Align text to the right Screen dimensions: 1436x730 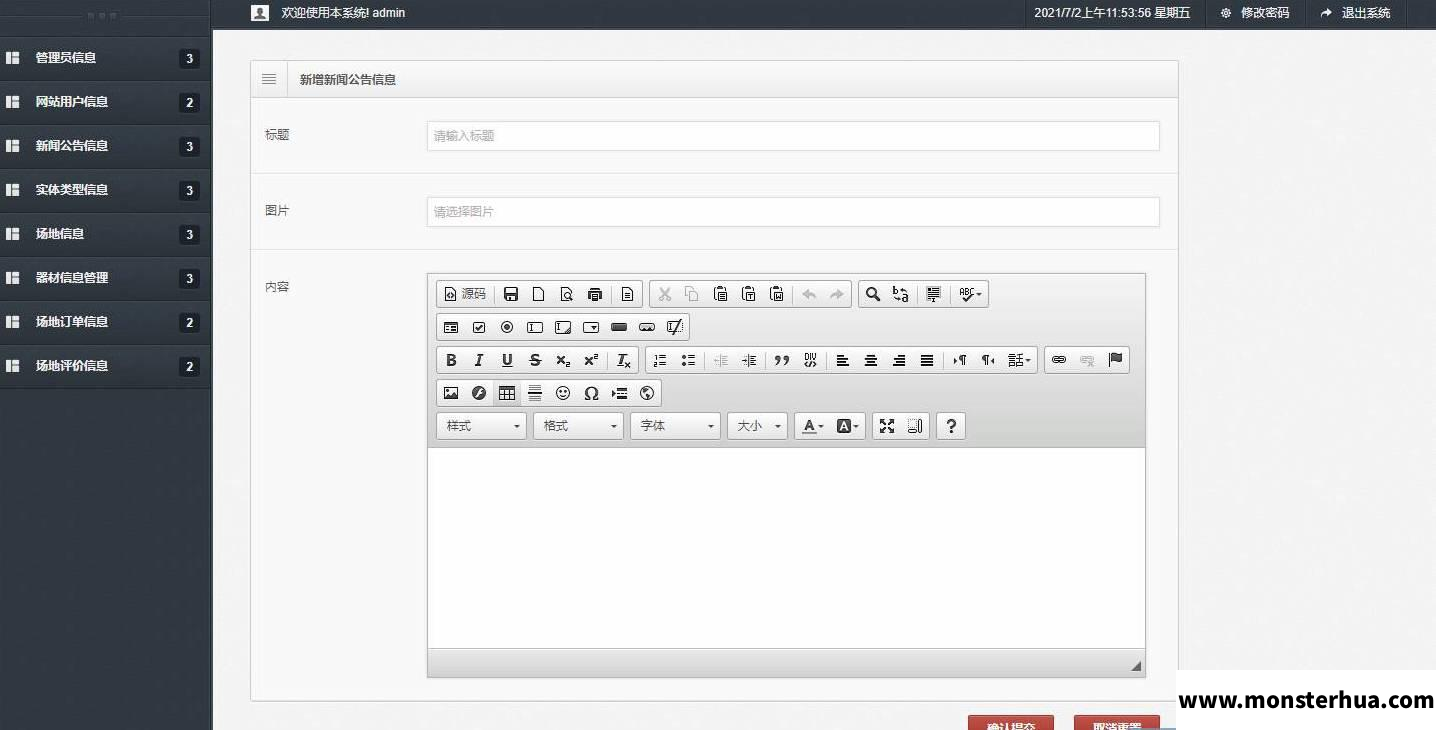tap(899, 360)
